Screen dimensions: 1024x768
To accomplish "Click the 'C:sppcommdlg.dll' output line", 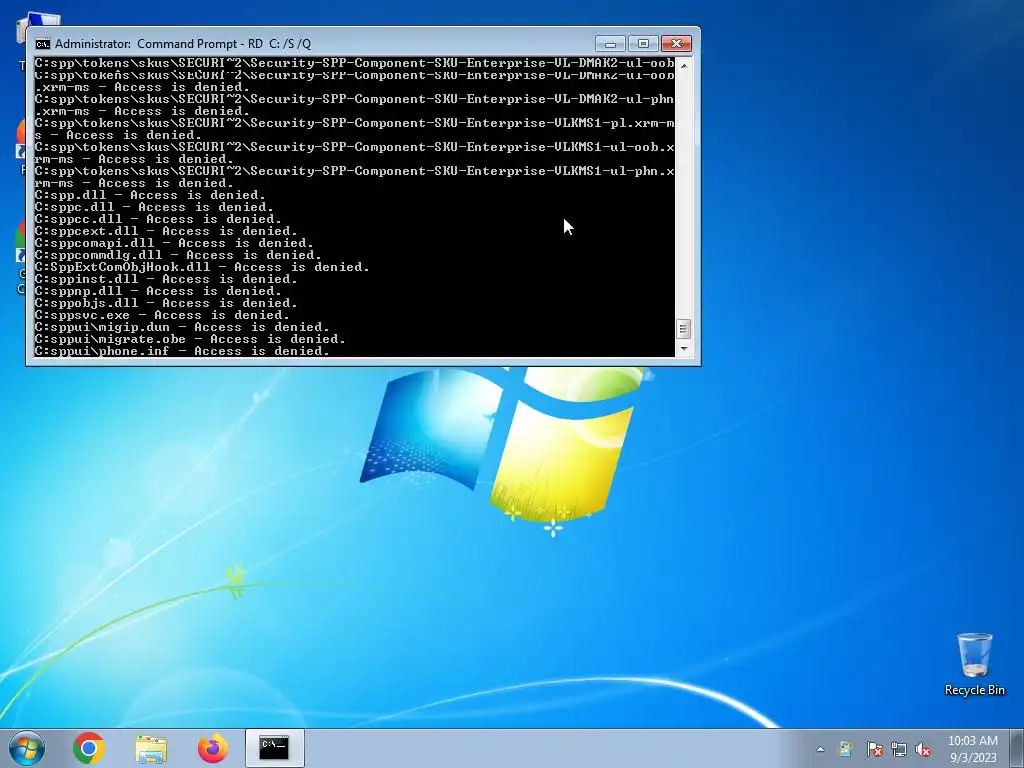I will [x=178, y=255].
